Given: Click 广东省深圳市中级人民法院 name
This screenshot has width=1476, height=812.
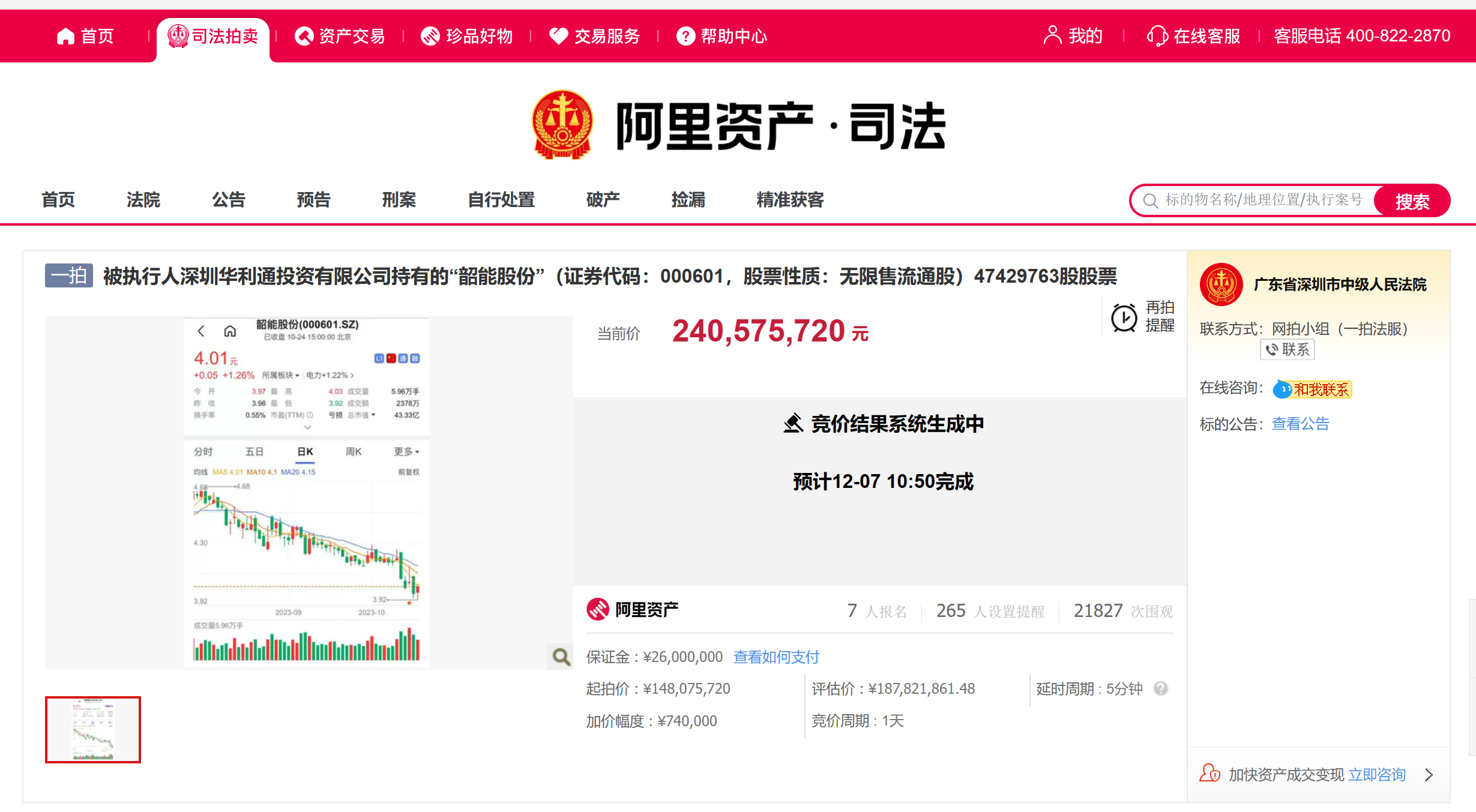Looking at the screenshot, I should pos(1340,284).
